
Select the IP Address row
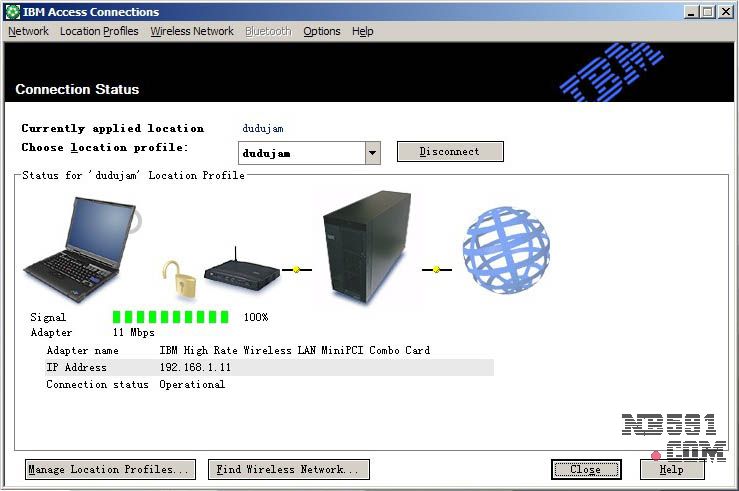[x=270, y=368]
